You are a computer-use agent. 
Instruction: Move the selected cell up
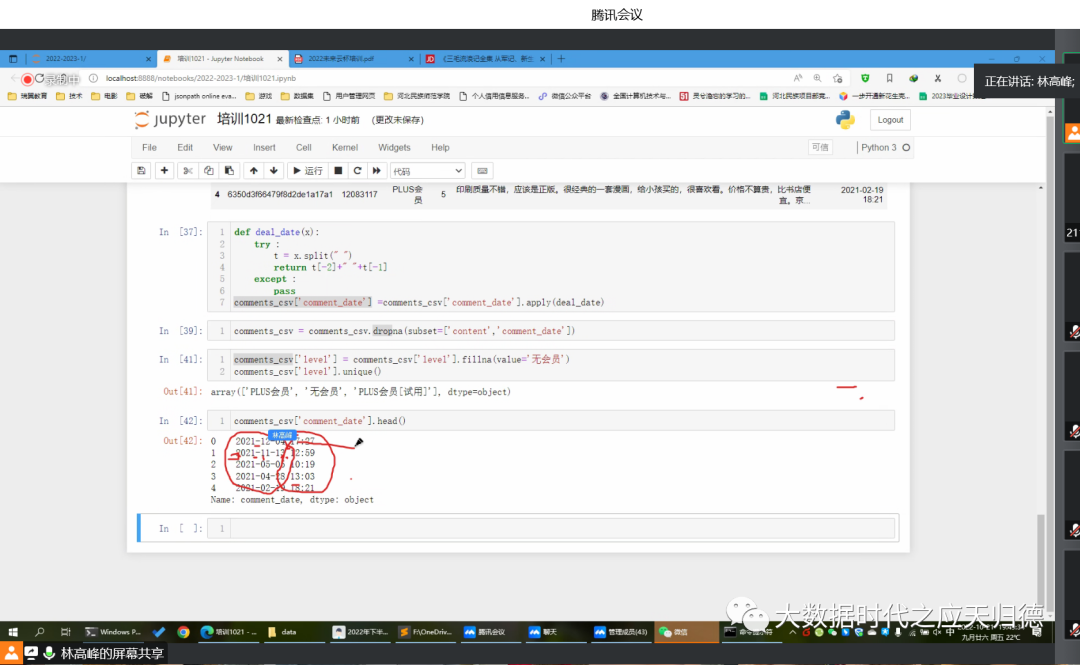253,171
